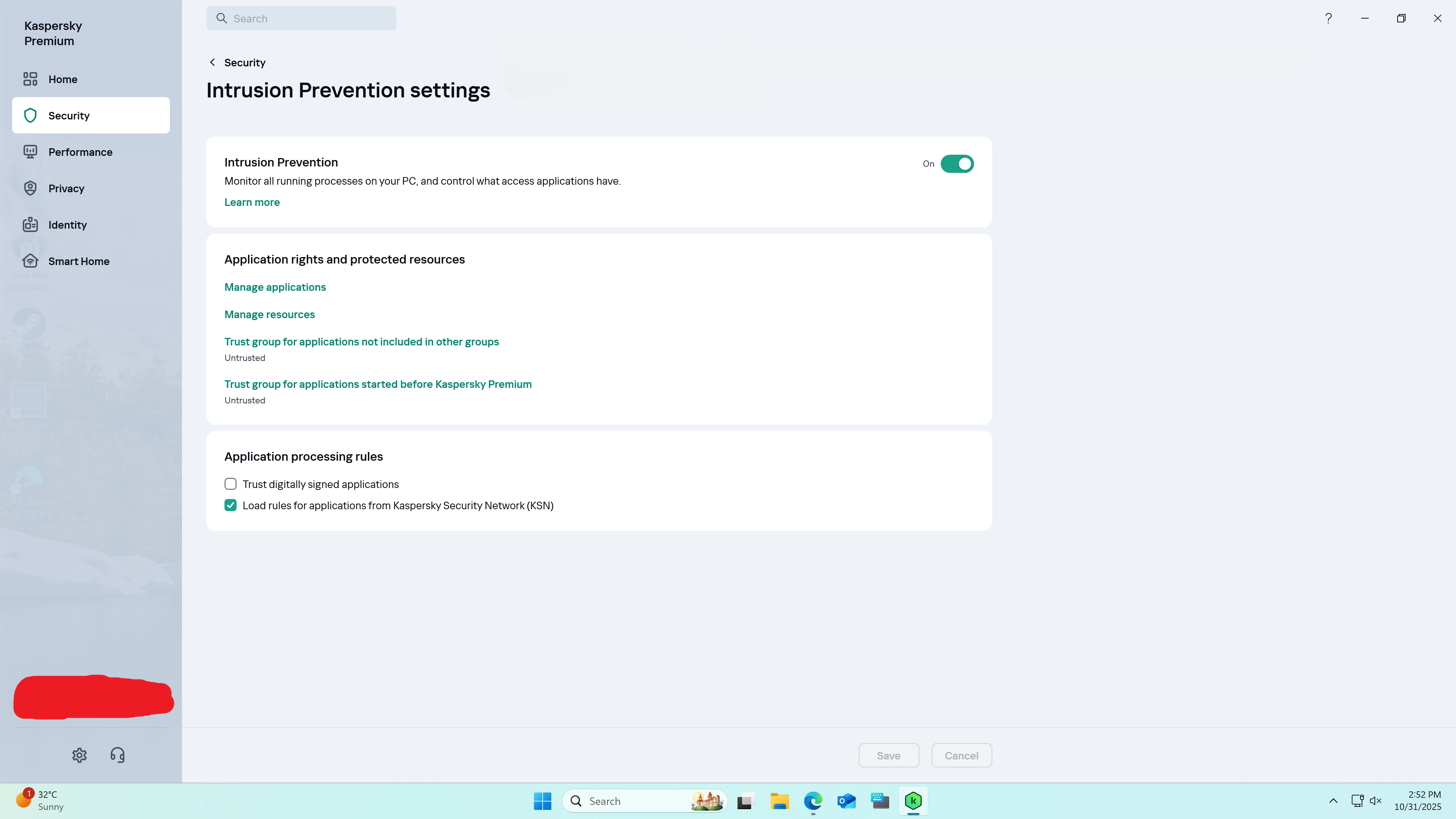This screenshot has height=819, width=1456.
Task: Select the Smart Home menu item
Action: 91,260
